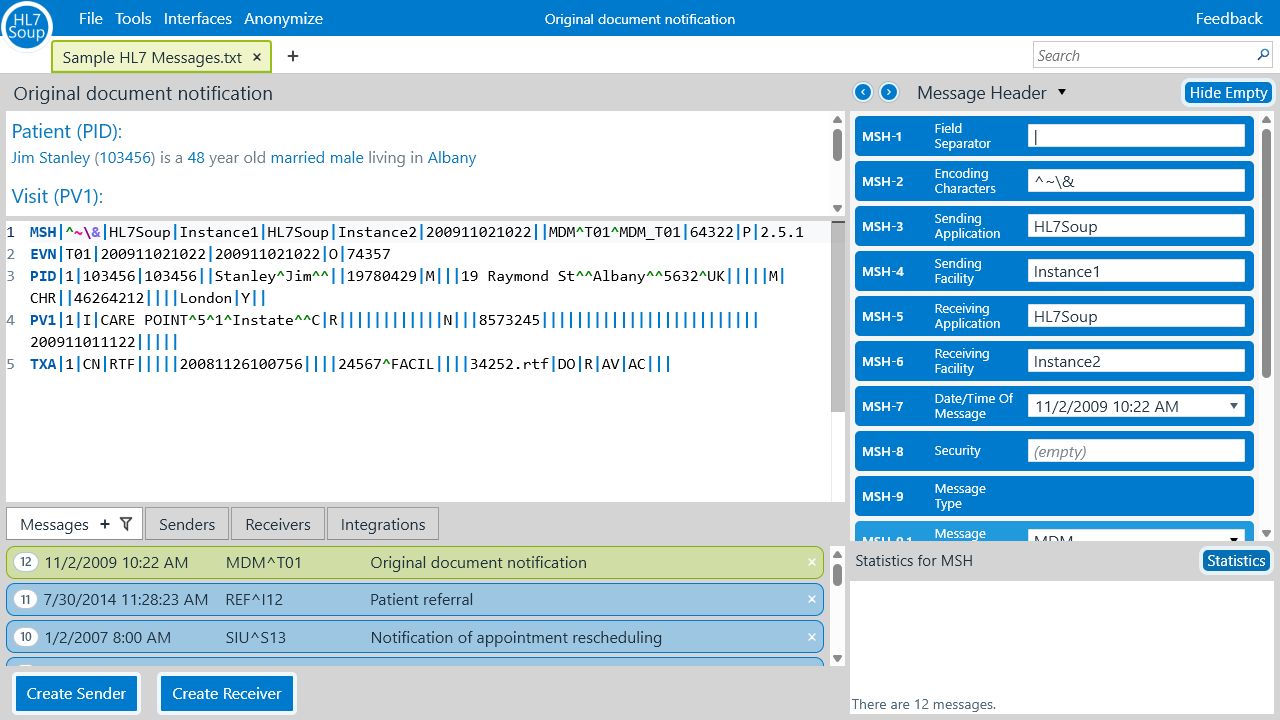Image resolution: width=1280 pixels, height=720 pixels.
Task: Select the MSH-9 Message Type row
Action: click(1054, 496)
